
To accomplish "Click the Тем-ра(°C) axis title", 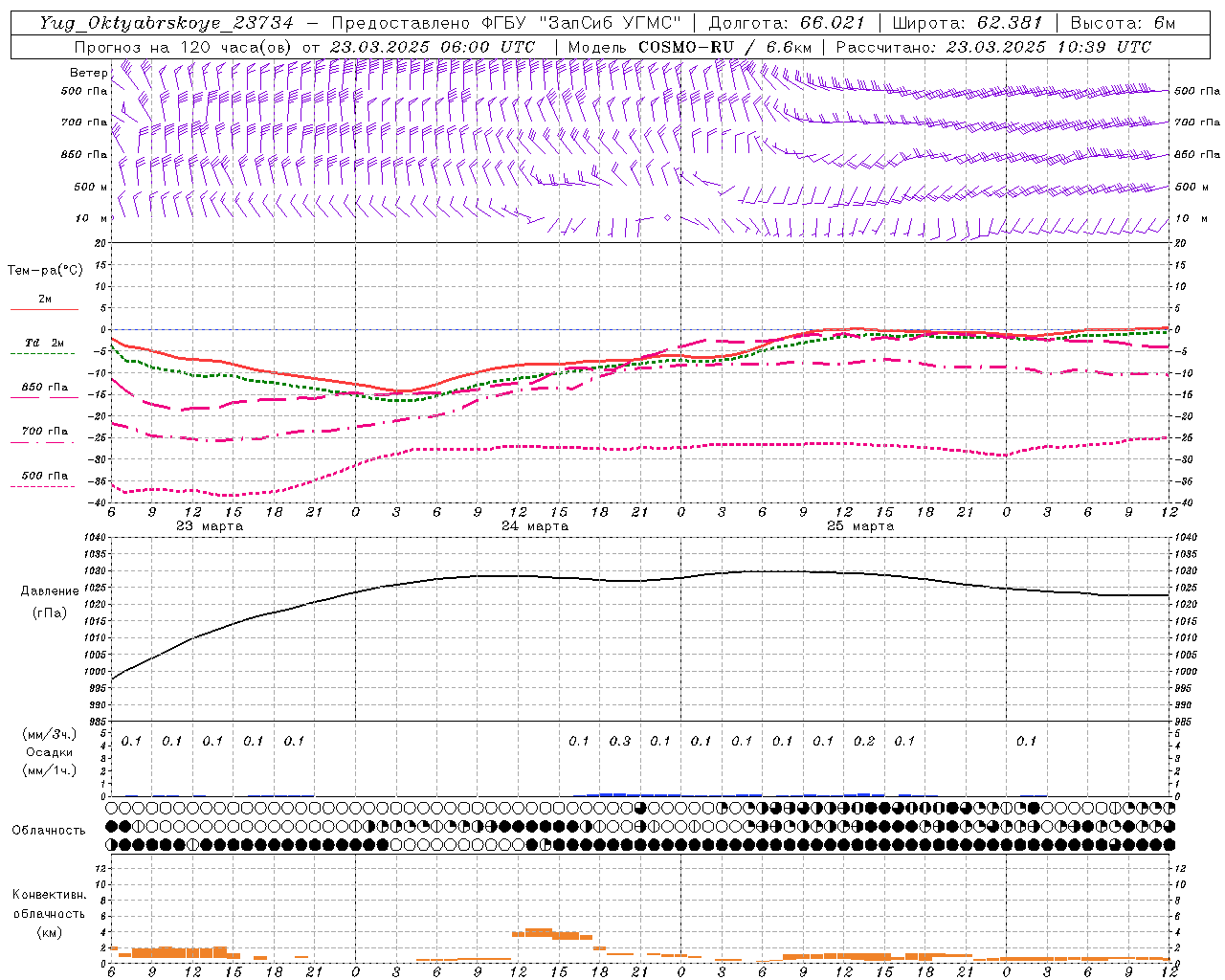I will 45,271.
